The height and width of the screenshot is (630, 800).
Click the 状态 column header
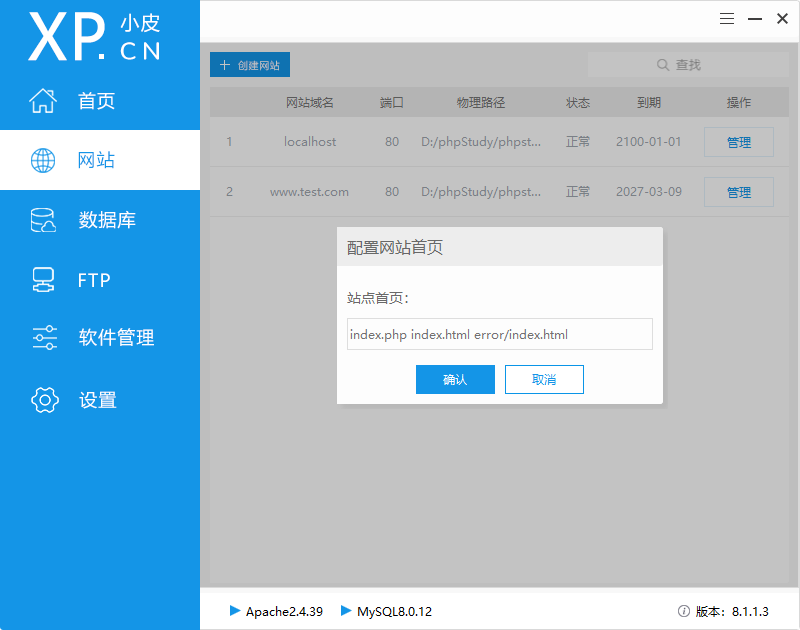[578, 103]
